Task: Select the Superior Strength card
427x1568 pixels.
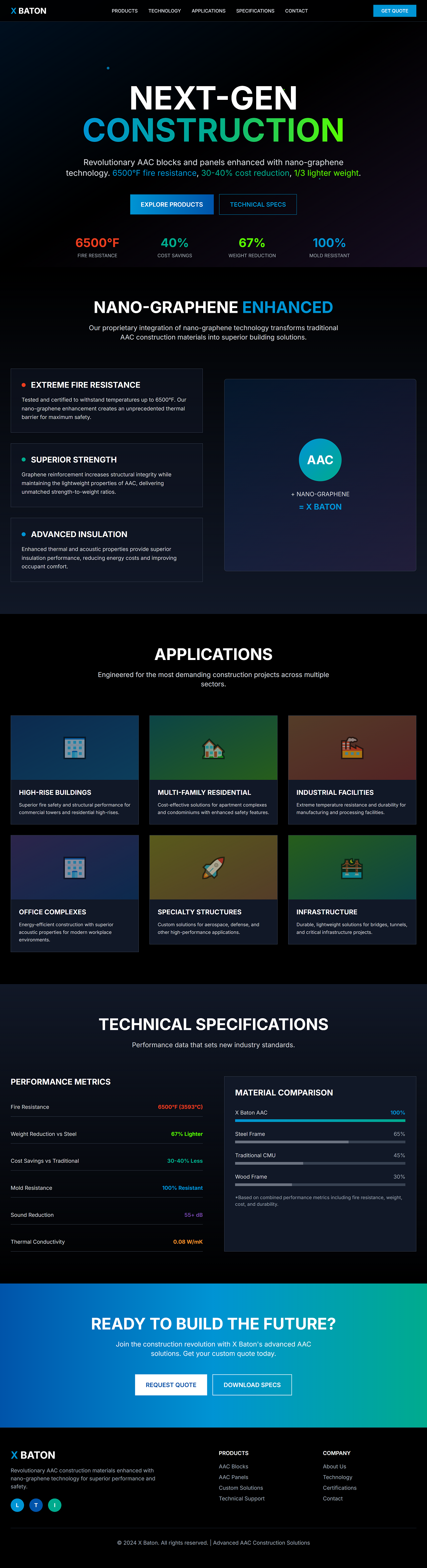Action: pyautogui.click(x=106, y=475)
